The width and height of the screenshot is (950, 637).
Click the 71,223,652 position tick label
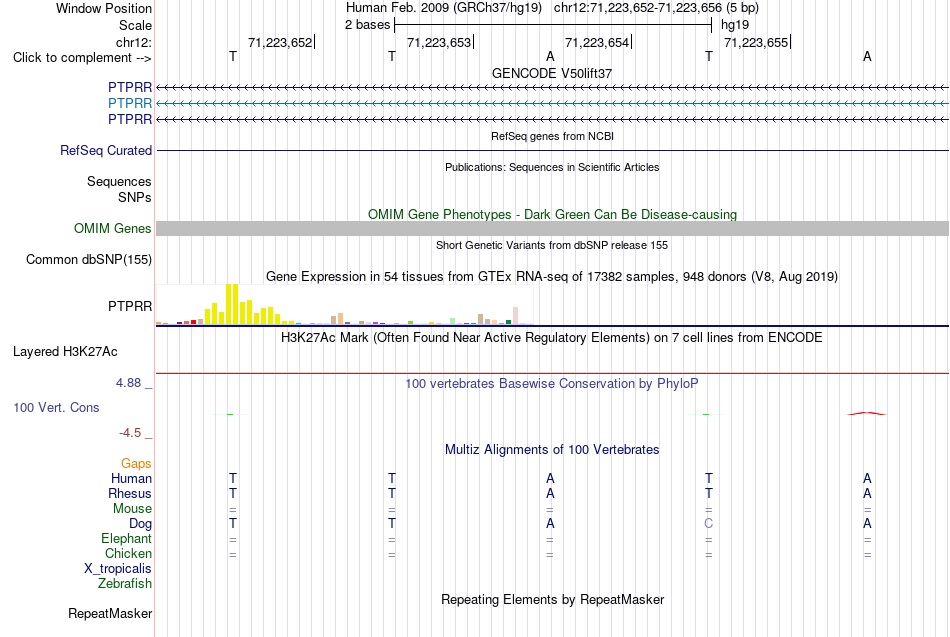tap(280, 42)
